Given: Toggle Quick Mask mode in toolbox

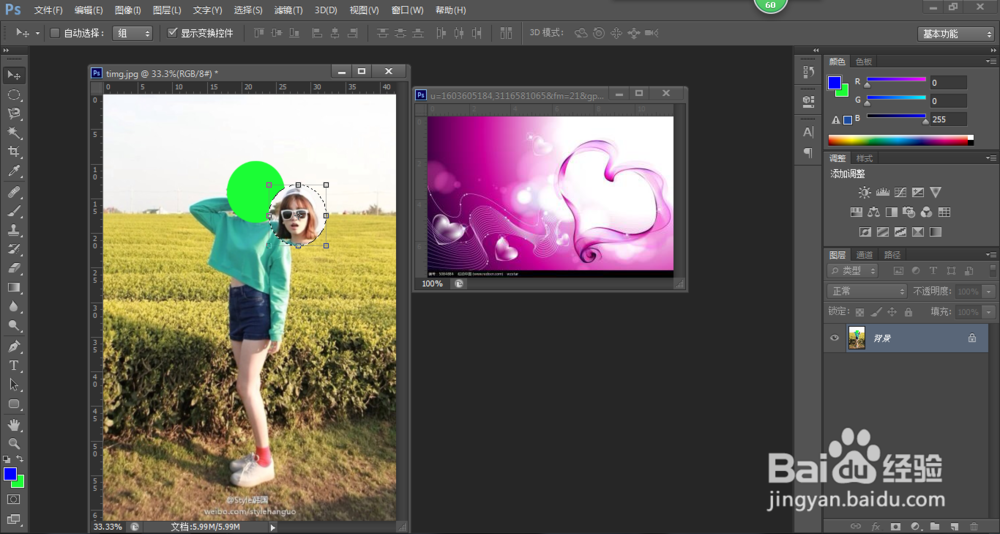Looking at the screenshot, I should click(x=13, y=499).
